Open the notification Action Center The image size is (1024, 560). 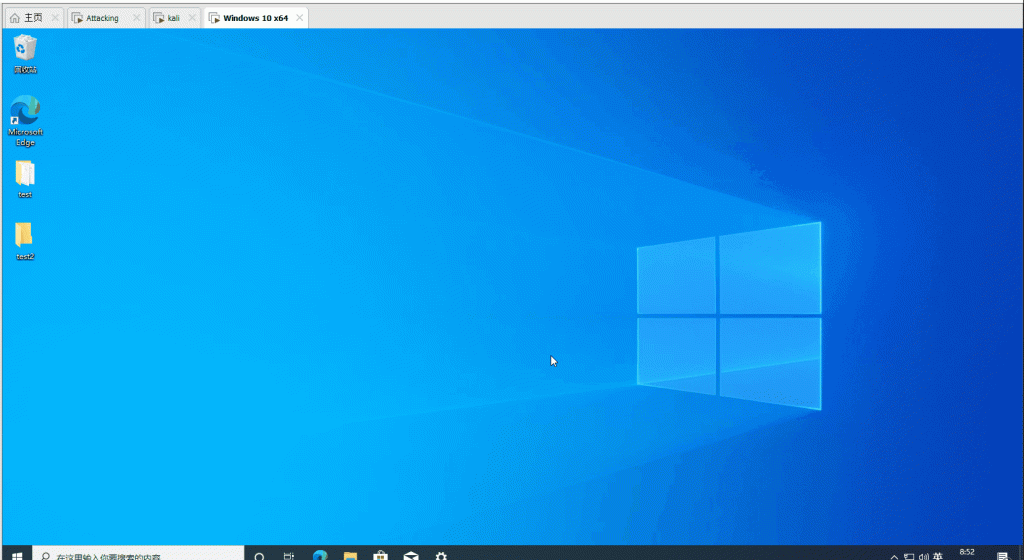coord(1002,556)
